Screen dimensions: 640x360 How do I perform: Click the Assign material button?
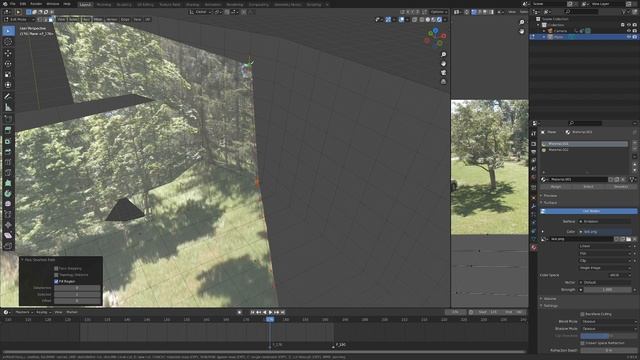tap(556, 187)
